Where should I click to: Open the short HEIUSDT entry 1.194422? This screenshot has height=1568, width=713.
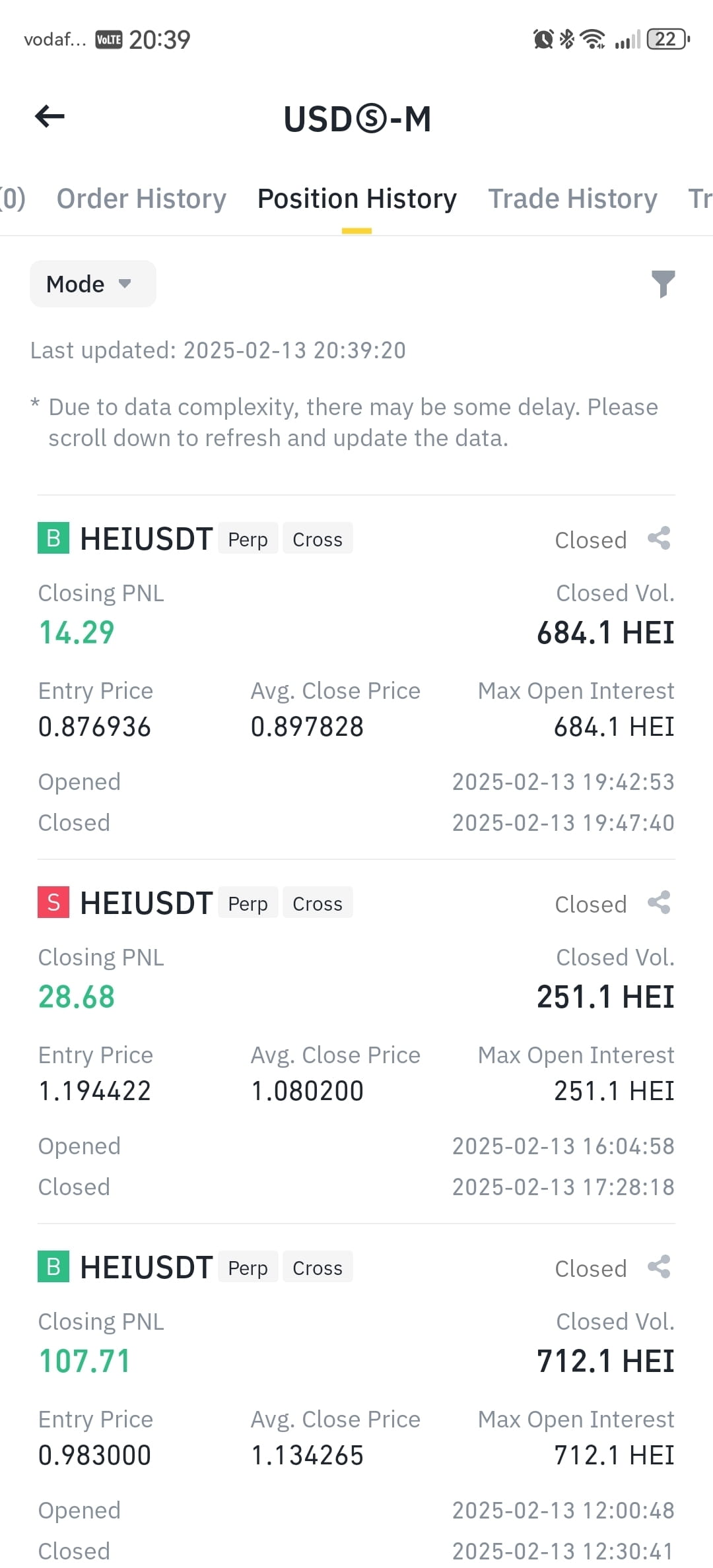coord(356,1041)
